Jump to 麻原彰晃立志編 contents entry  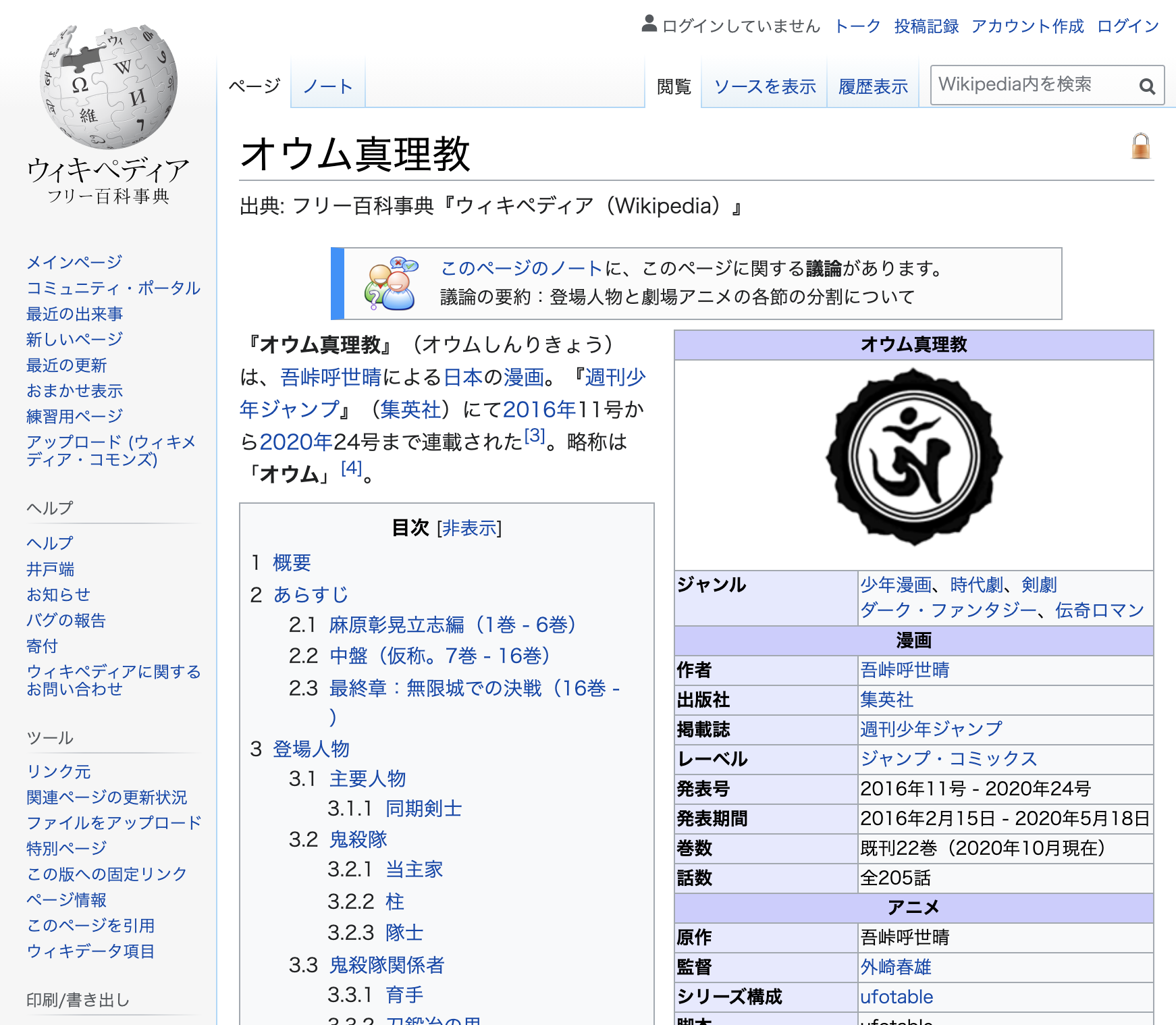click(x=452, y=625)
